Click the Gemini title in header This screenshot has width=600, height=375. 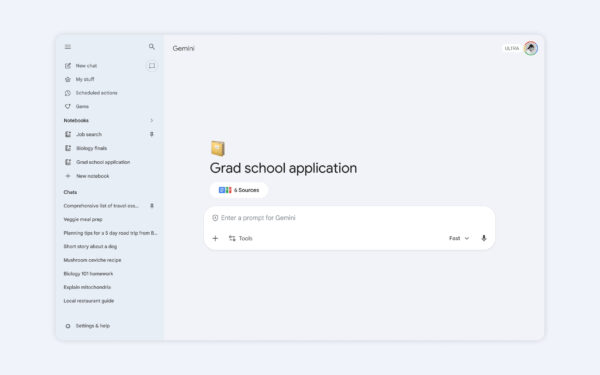click(183, 49)
